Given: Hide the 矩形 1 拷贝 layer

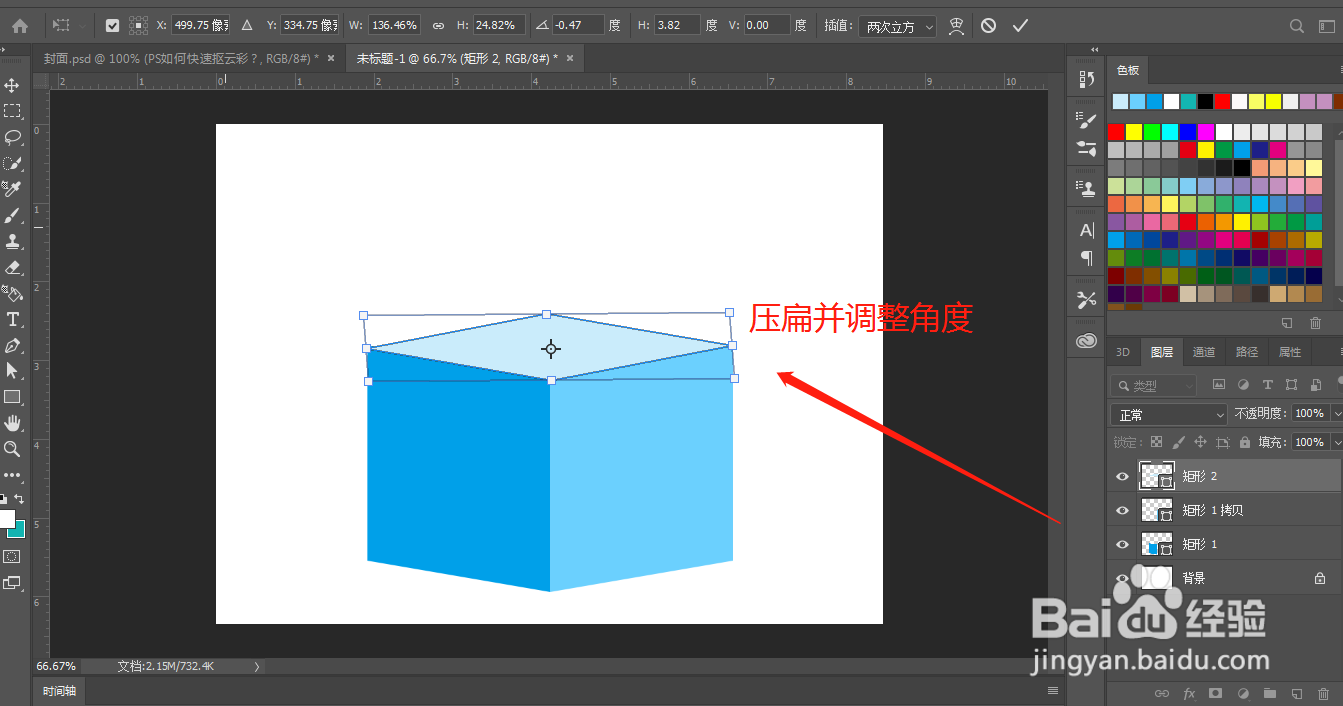Looking at the screenshot, I should (1122, 511).
